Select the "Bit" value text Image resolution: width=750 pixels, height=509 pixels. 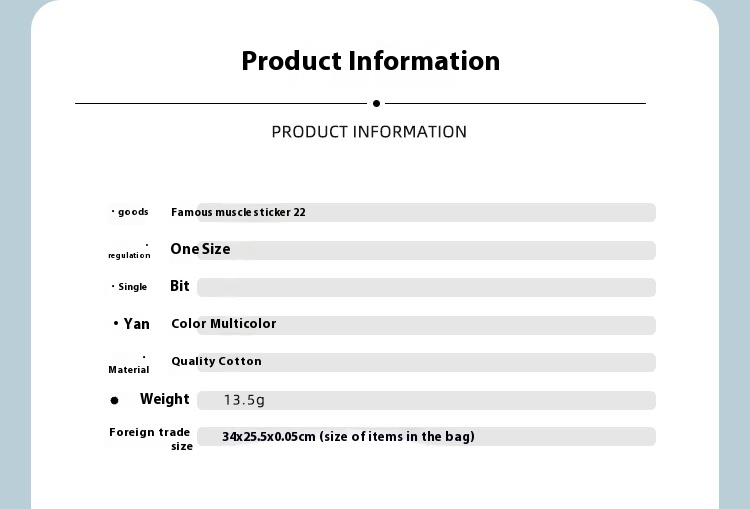[180, 286]
